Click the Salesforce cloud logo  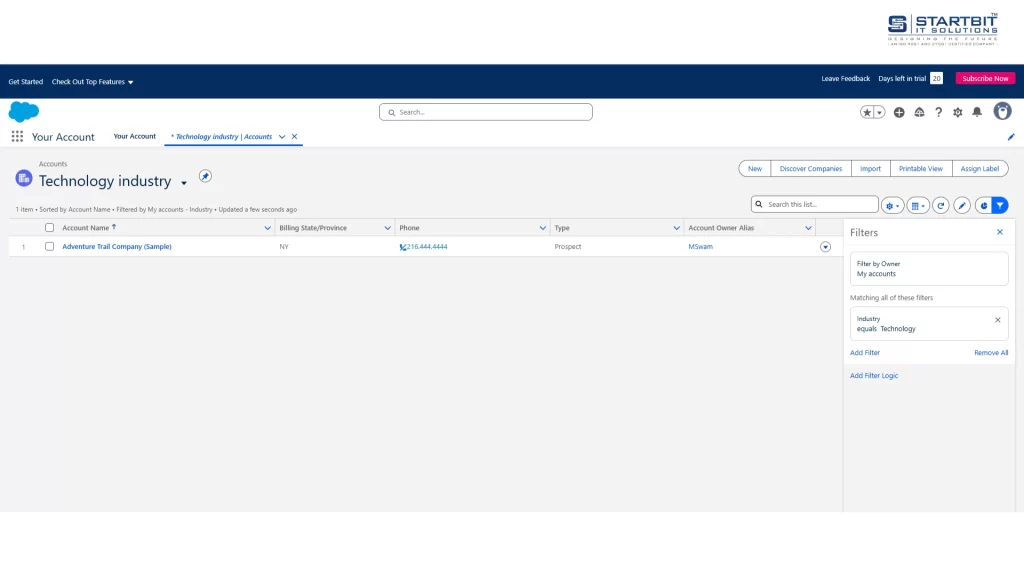24,112
